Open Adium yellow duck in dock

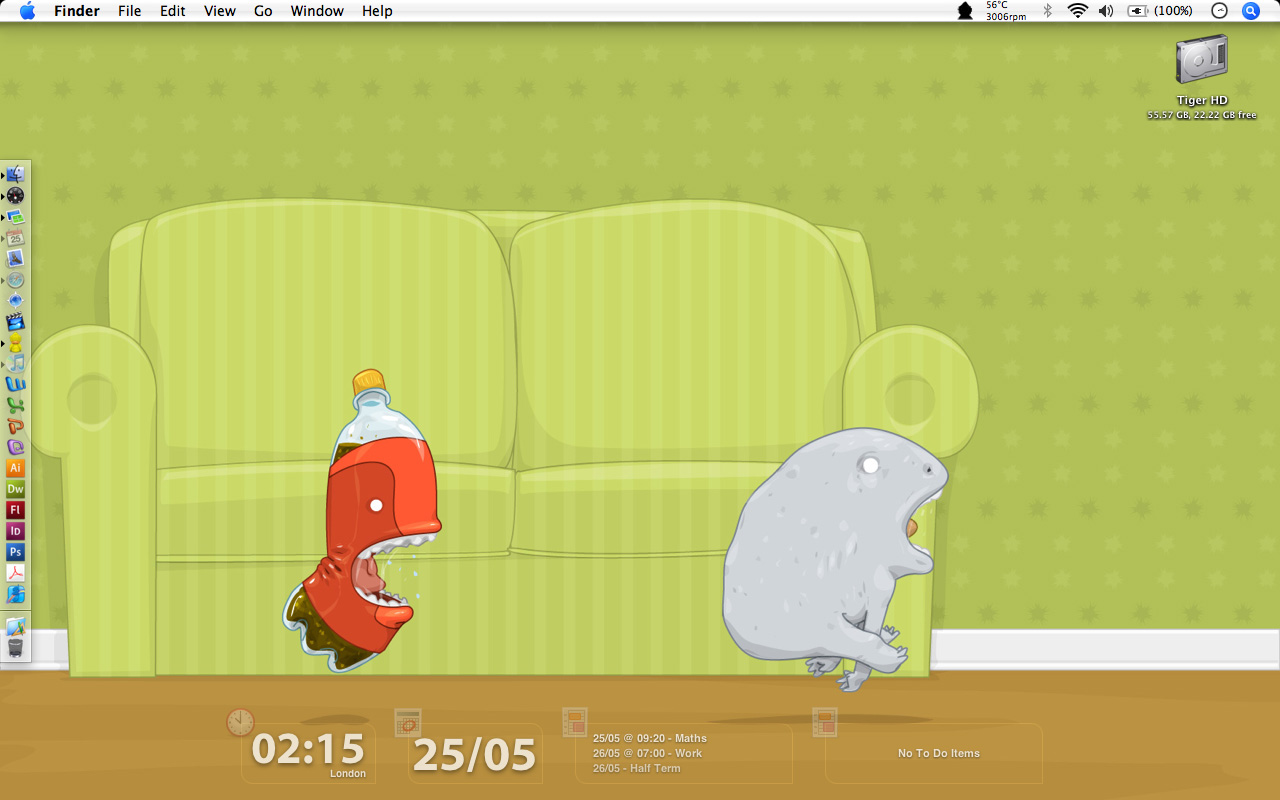(15, 342)
